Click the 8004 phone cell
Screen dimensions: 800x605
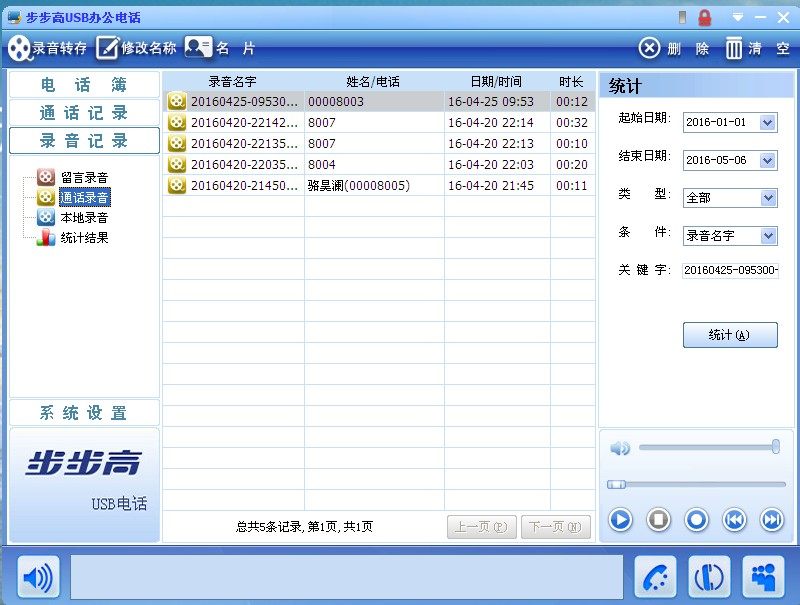pos(321,164)
